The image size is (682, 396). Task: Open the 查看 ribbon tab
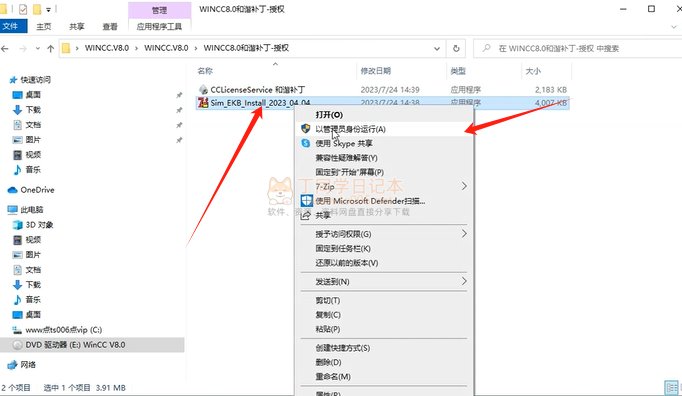[x=110, y=27]
